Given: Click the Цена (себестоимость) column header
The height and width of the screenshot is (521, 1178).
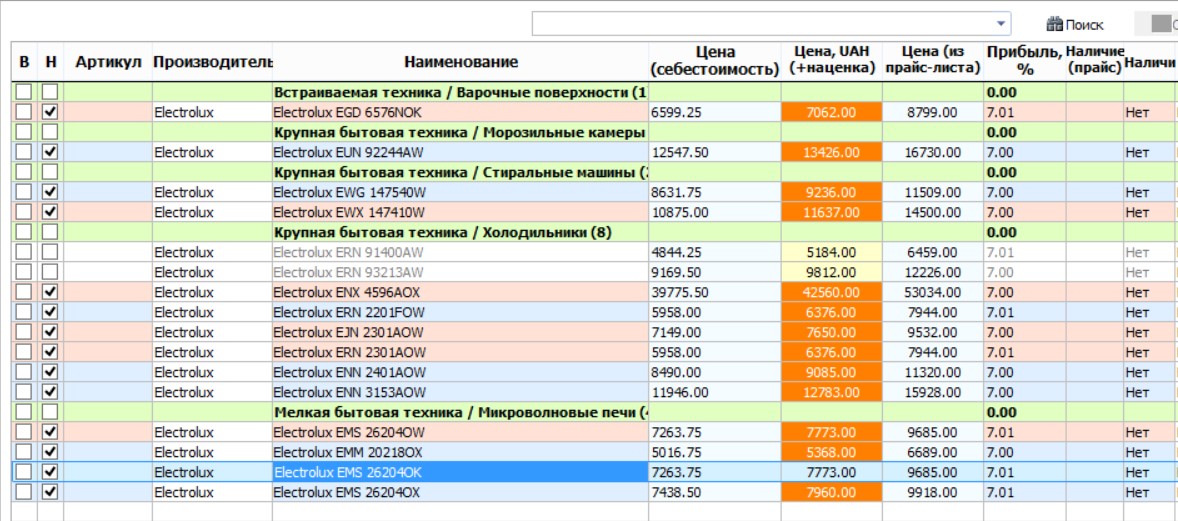Looking at the screenshot, I should (714, 62).
